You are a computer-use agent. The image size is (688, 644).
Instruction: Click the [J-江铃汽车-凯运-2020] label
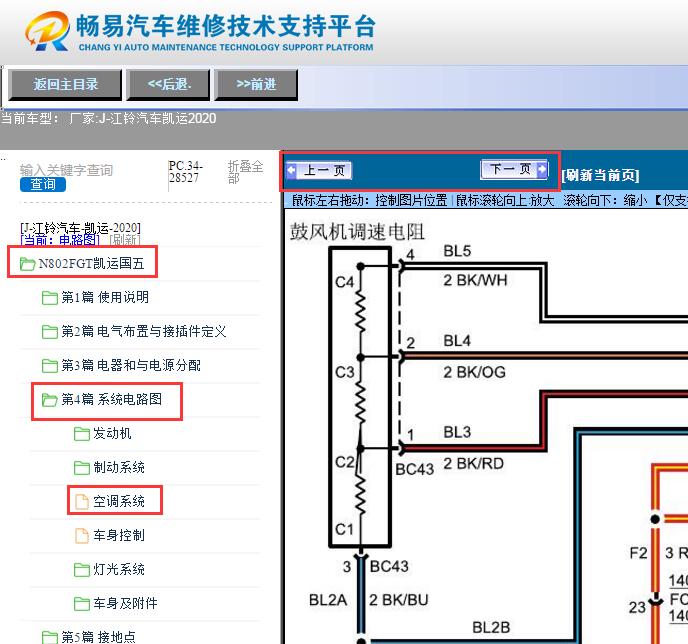[x=80, y=228]
